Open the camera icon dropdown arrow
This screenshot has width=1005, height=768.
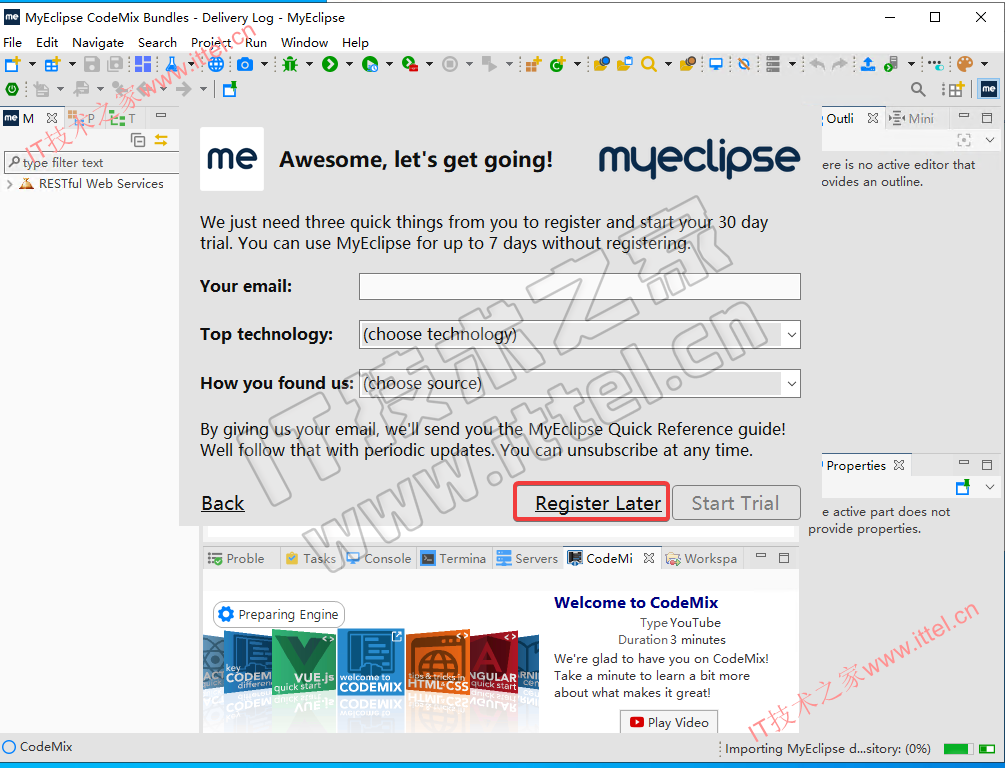click(264, 64)
